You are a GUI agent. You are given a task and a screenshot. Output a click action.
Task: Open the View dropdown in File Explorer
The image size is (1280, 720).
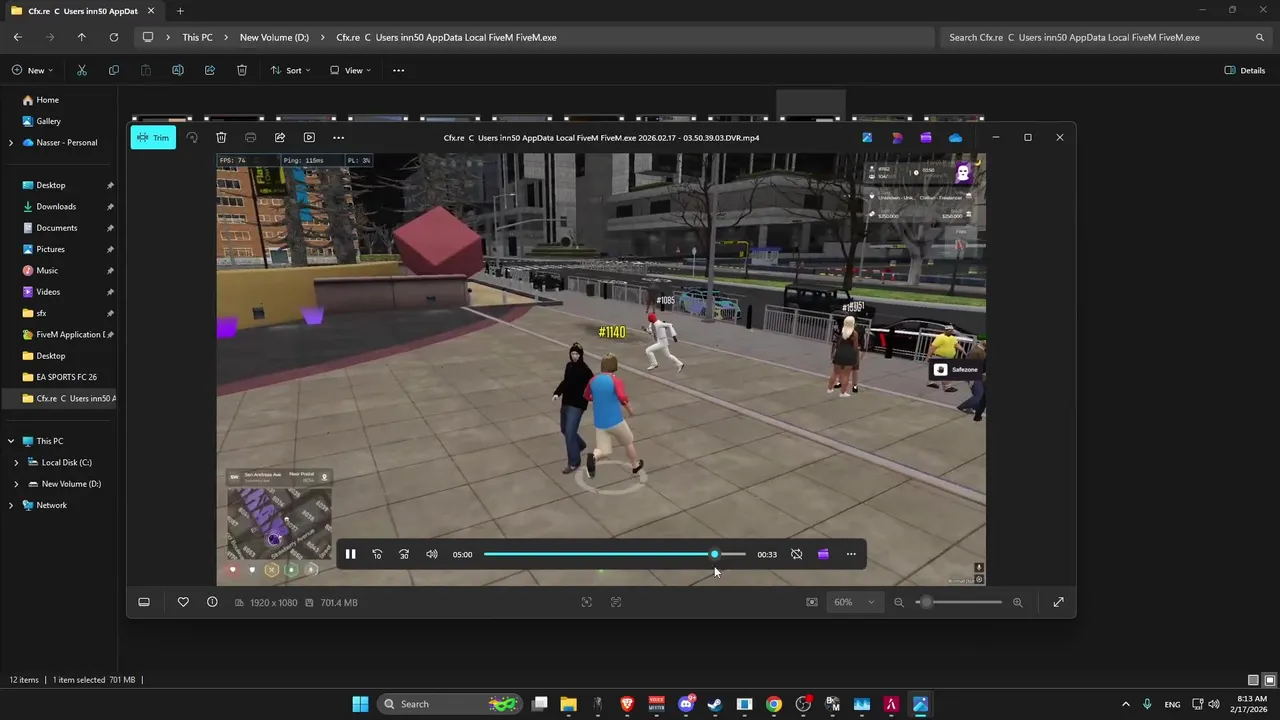coord(351,70)
